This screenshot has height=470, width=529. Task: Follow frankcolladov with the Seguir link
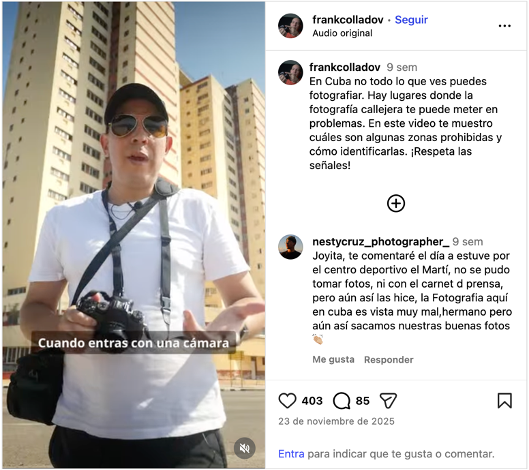tap(411, 20)
